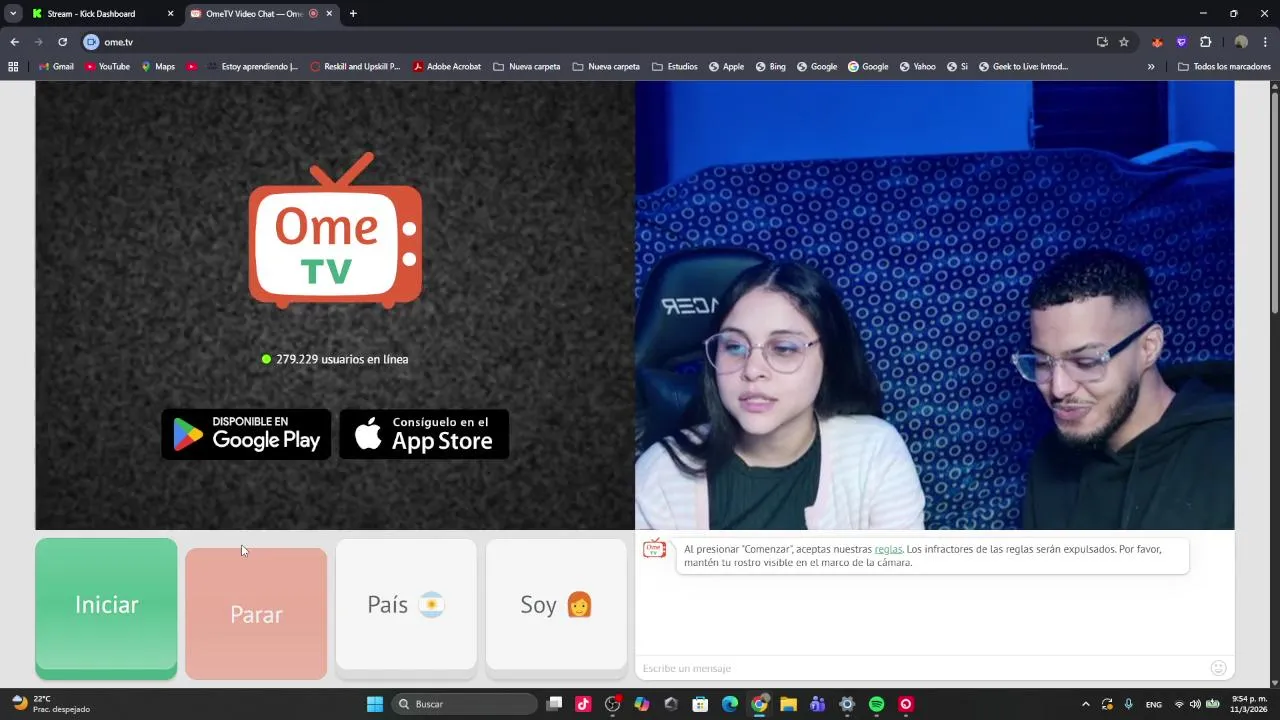The image size is (1280, 720).
Task: Open File Explorer from the taskbar
Action: (x=788, y=704)
